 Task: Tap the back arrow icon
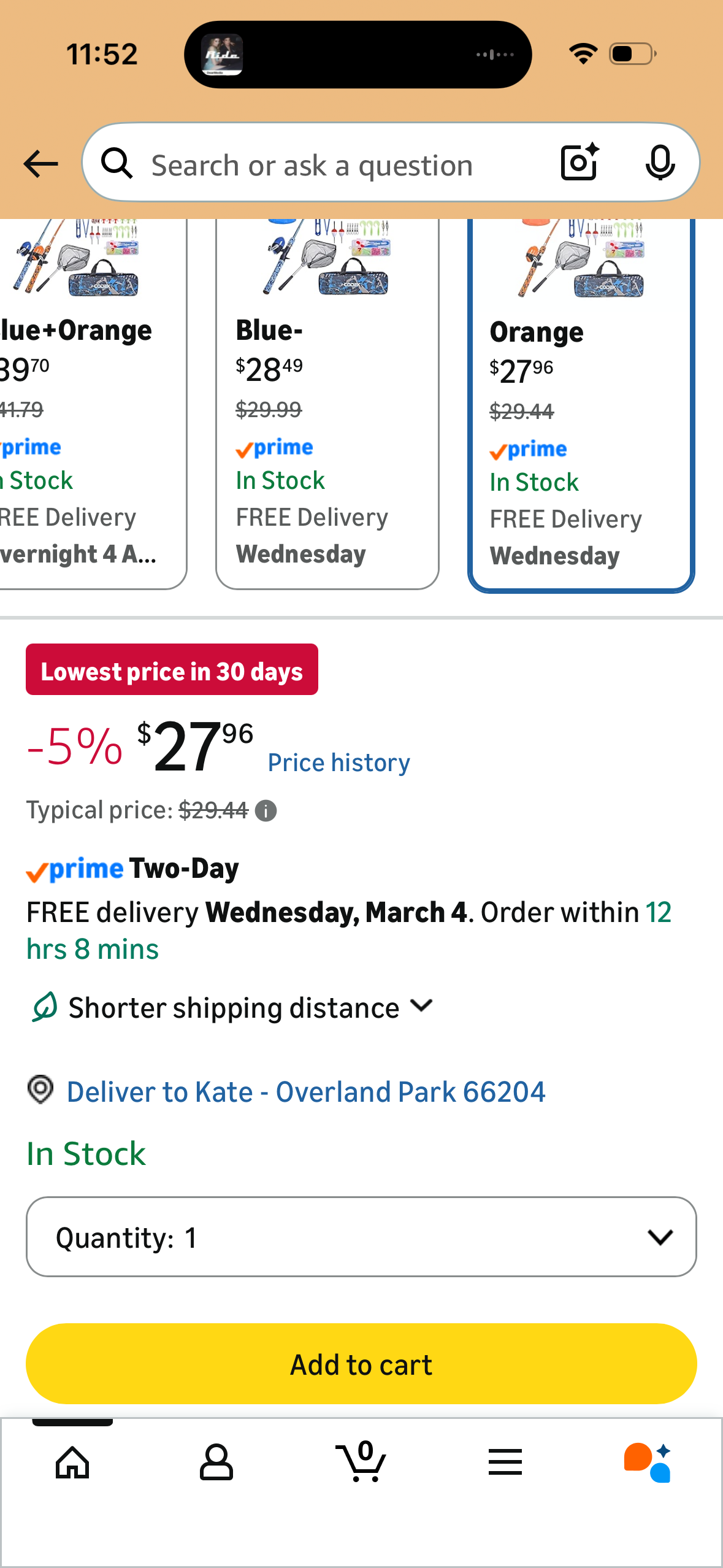pos(40,164)
